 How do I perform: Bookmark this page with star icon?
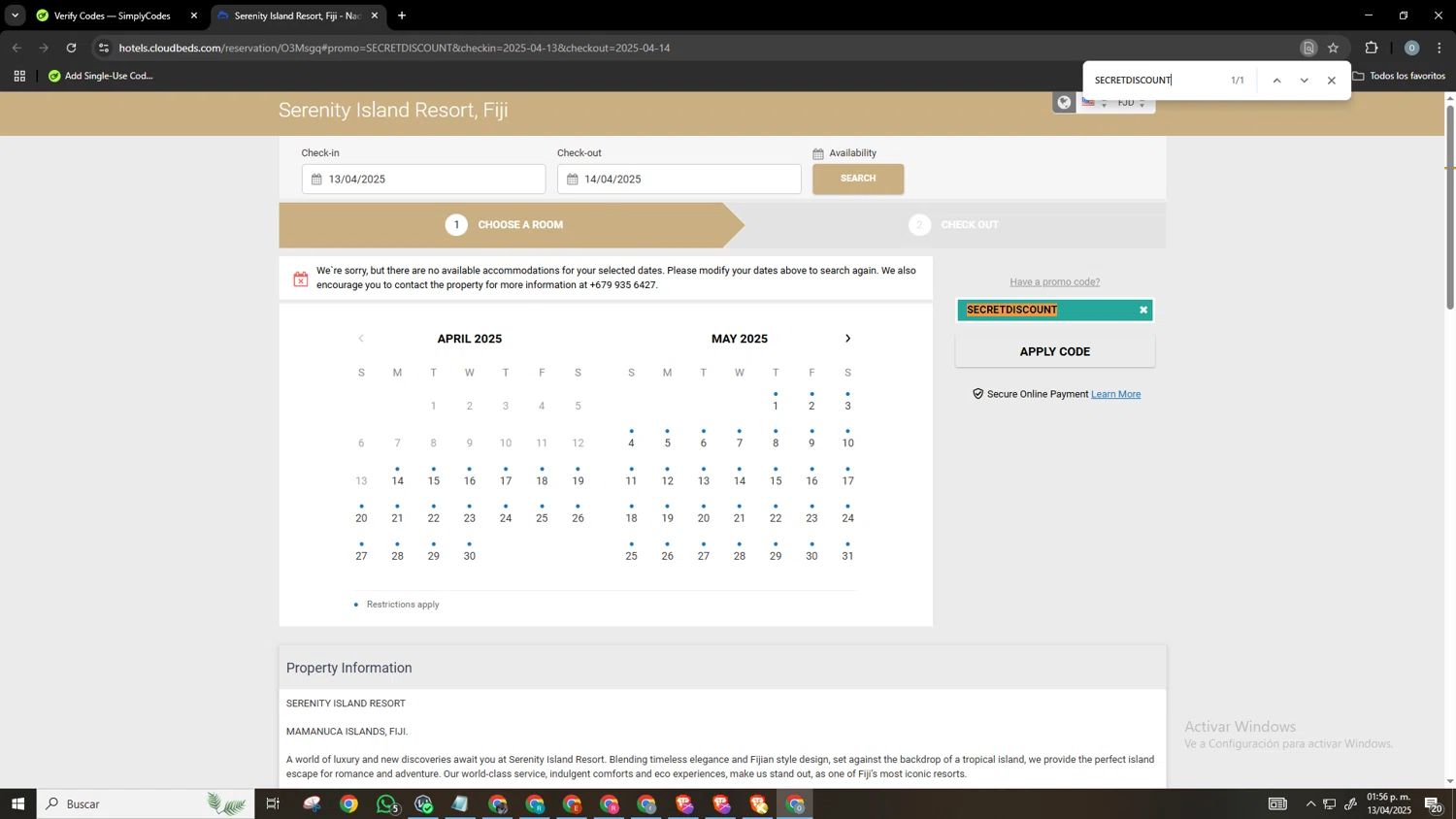tap(1334, 48)
